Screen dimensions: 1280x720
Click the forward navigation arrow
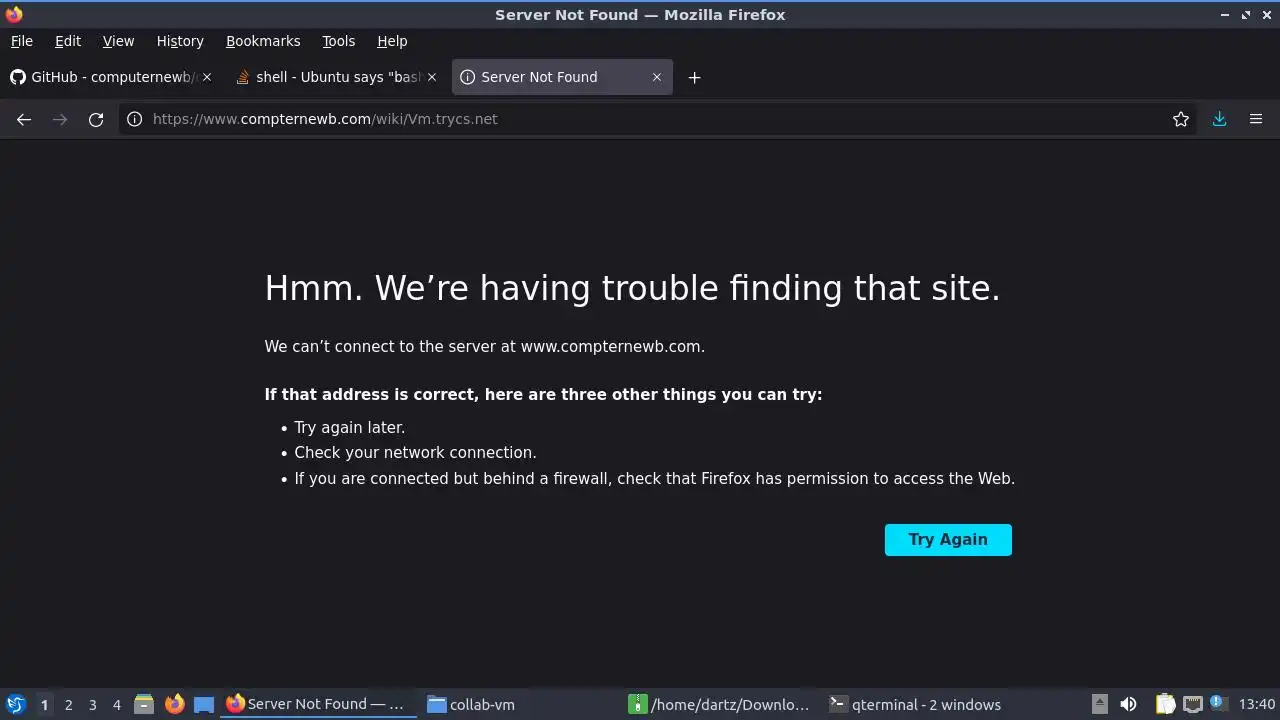60,119
